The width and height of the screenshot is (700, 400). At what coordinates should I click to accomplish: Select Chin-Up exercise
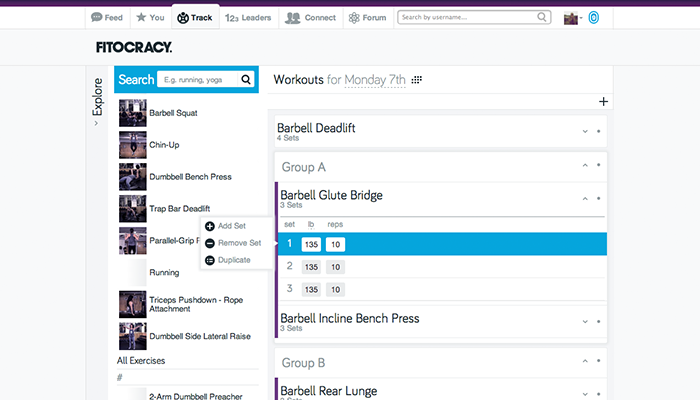164,145
